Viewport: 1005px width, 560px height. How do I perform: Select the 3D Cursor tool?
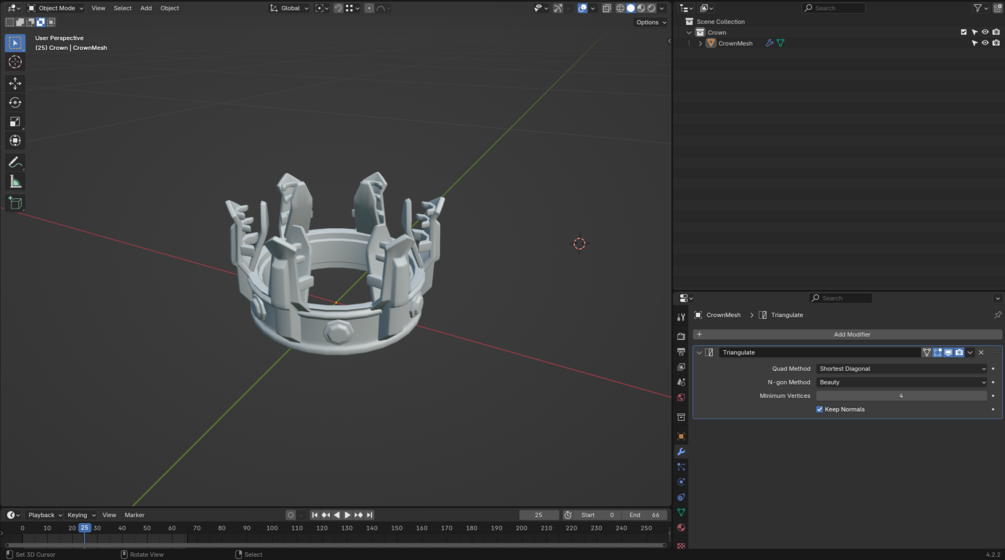click(15, 62)
